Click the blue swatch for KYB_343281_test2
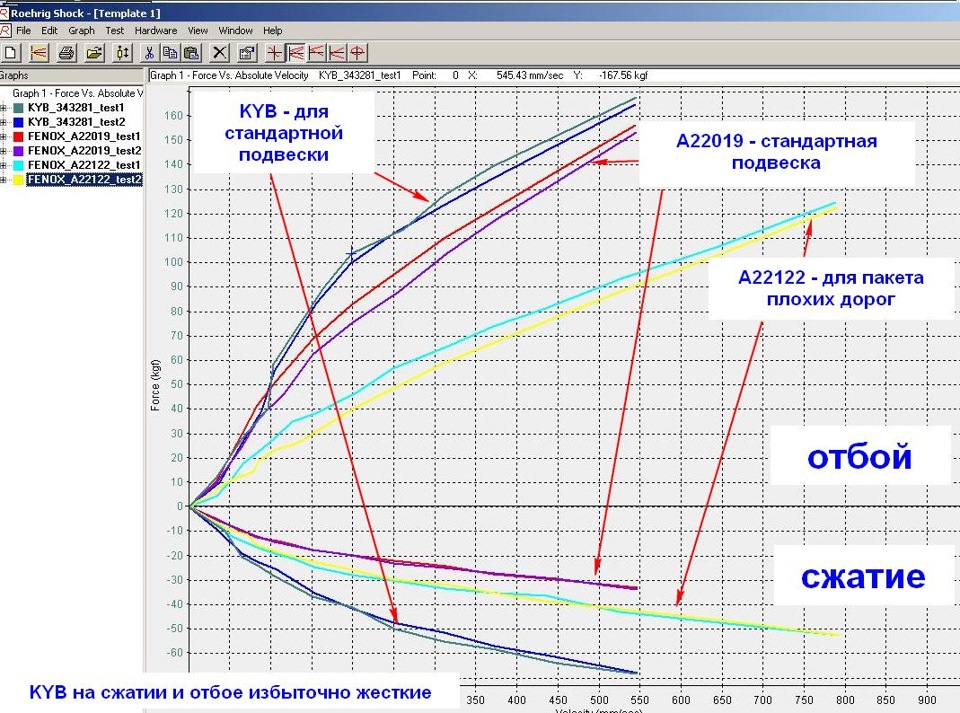Screen dimensions: 960x713 [18, 122]
